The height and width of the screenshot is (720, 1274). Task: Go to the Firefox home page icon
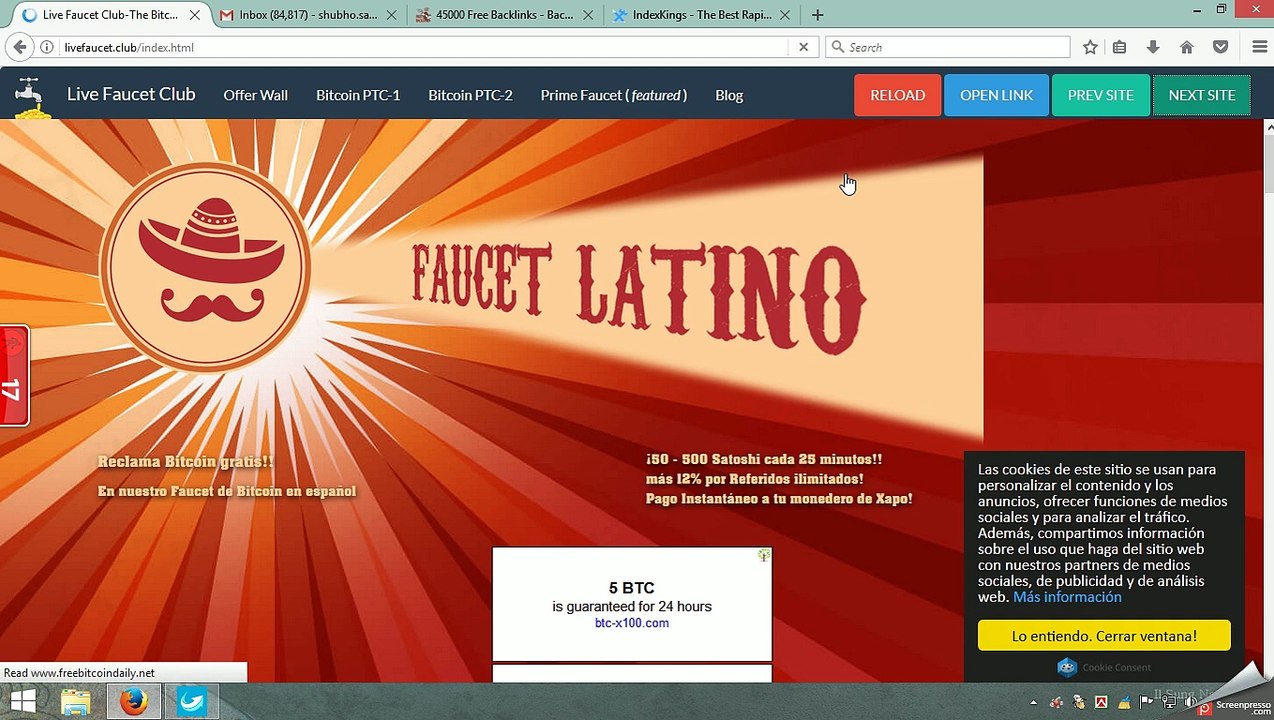point(1187,47)
